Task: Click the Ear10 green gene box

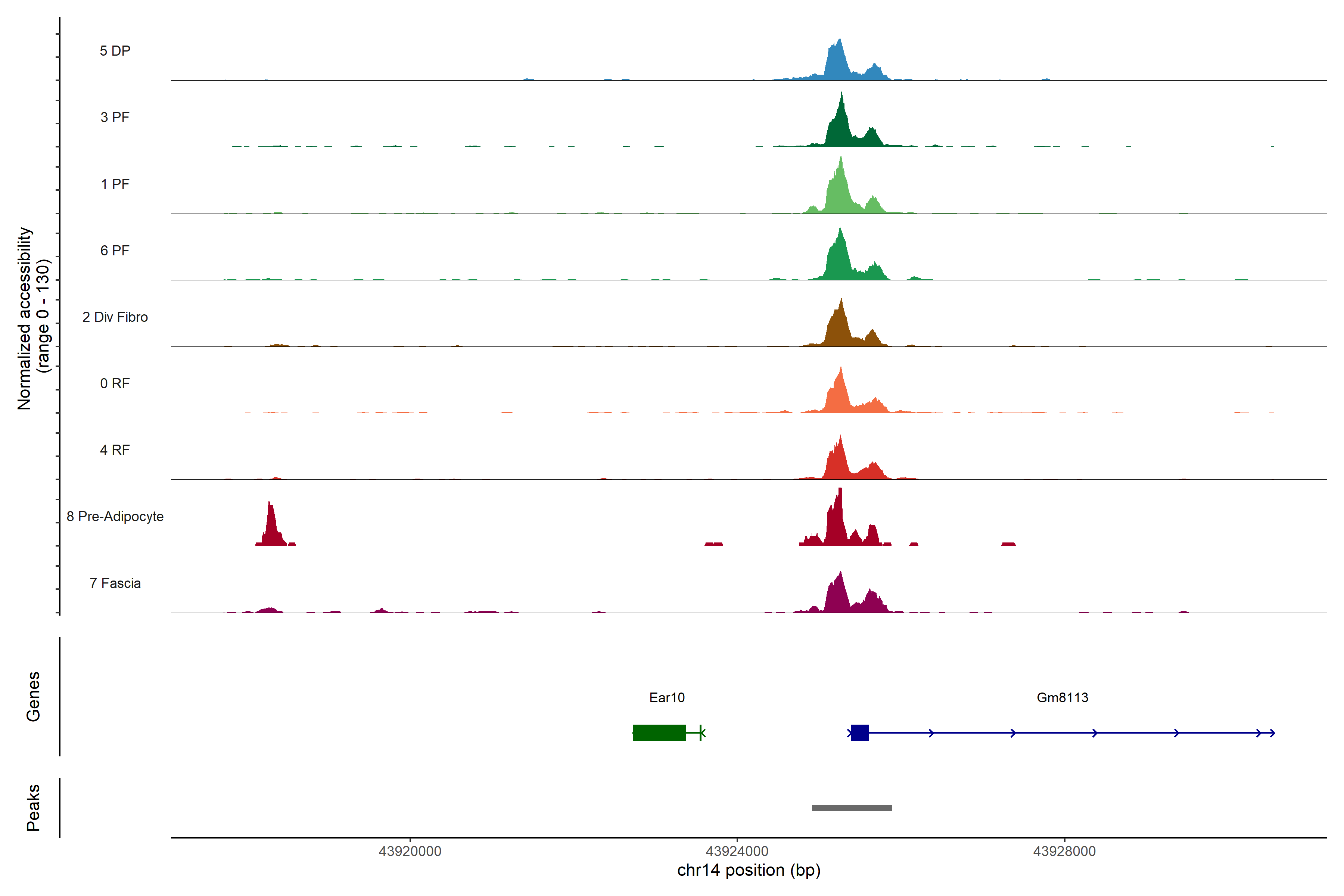Action: tap(659, 732)
